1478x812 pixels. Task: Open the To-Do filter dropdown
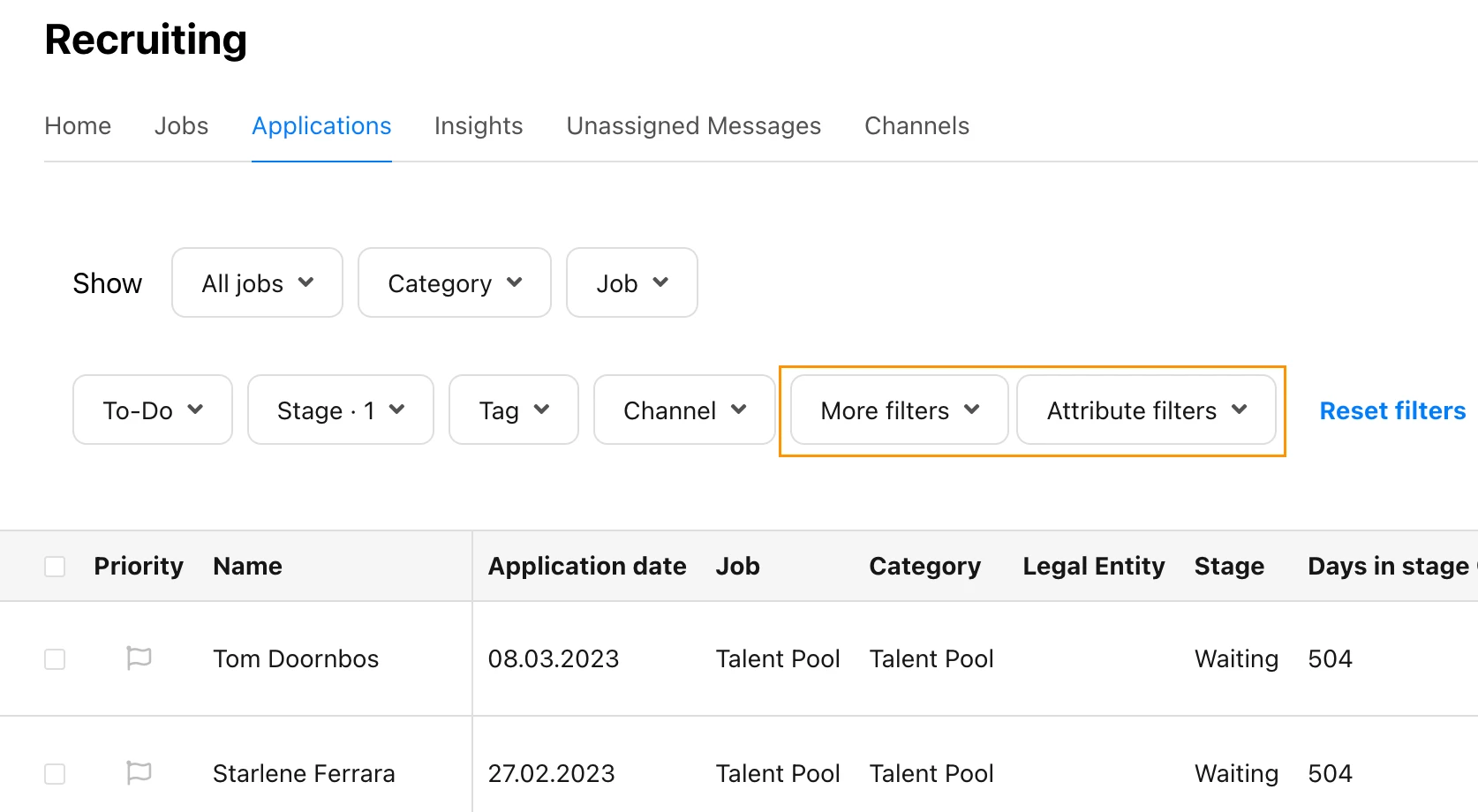coord(153,410)
